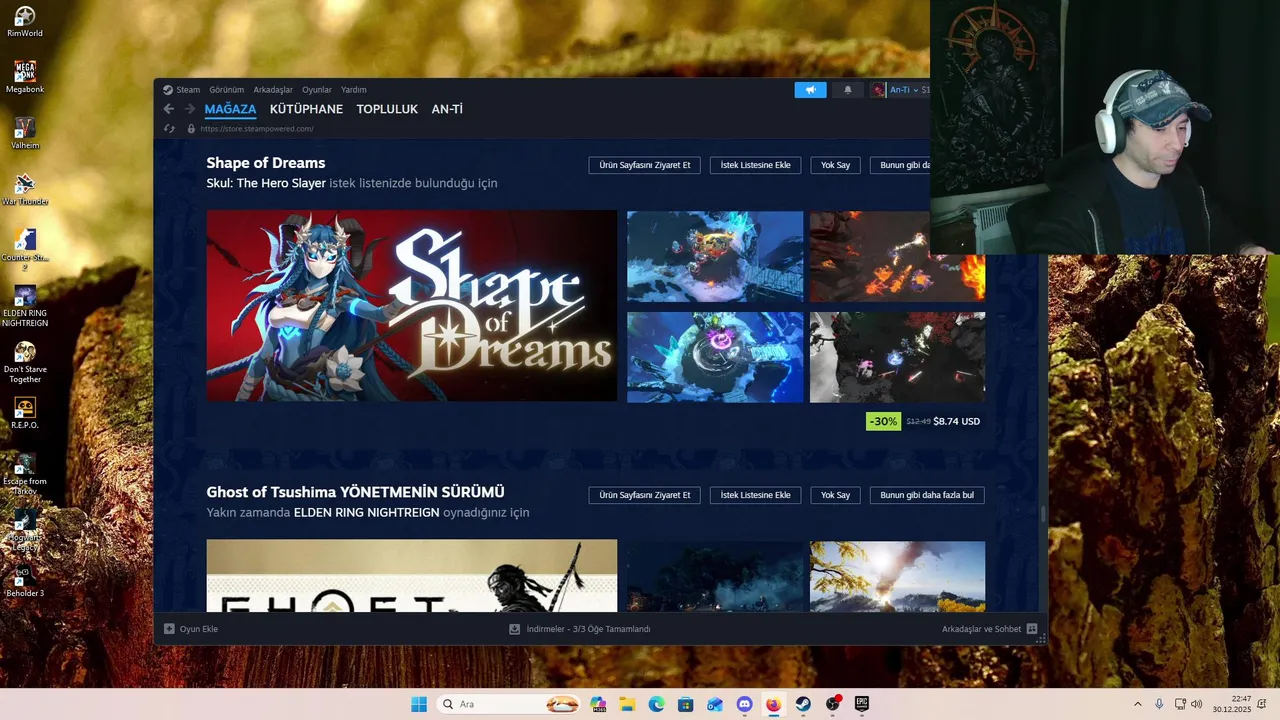Open the Arkadaşlar menu
Image resolution: width=1280 pixels, height=720 pixels.
(273, 90)
